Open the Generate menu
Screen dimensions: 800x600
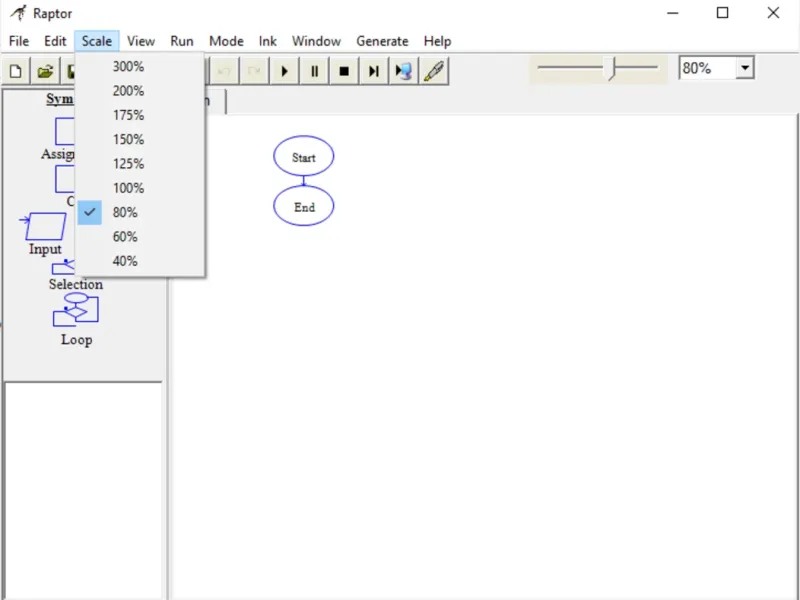pos(382,41)
